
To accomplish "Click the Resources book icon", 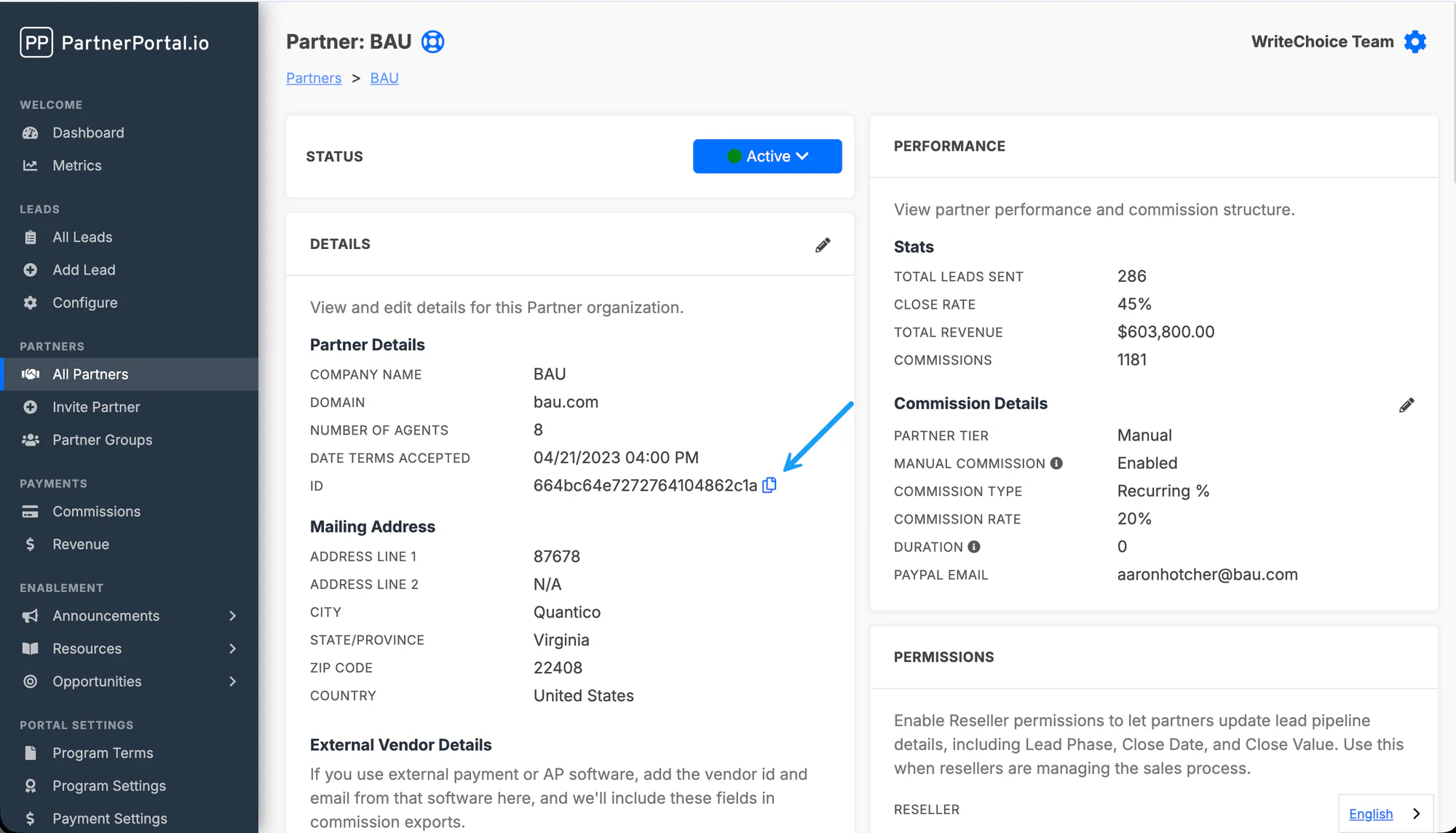I will coord(31,649).
